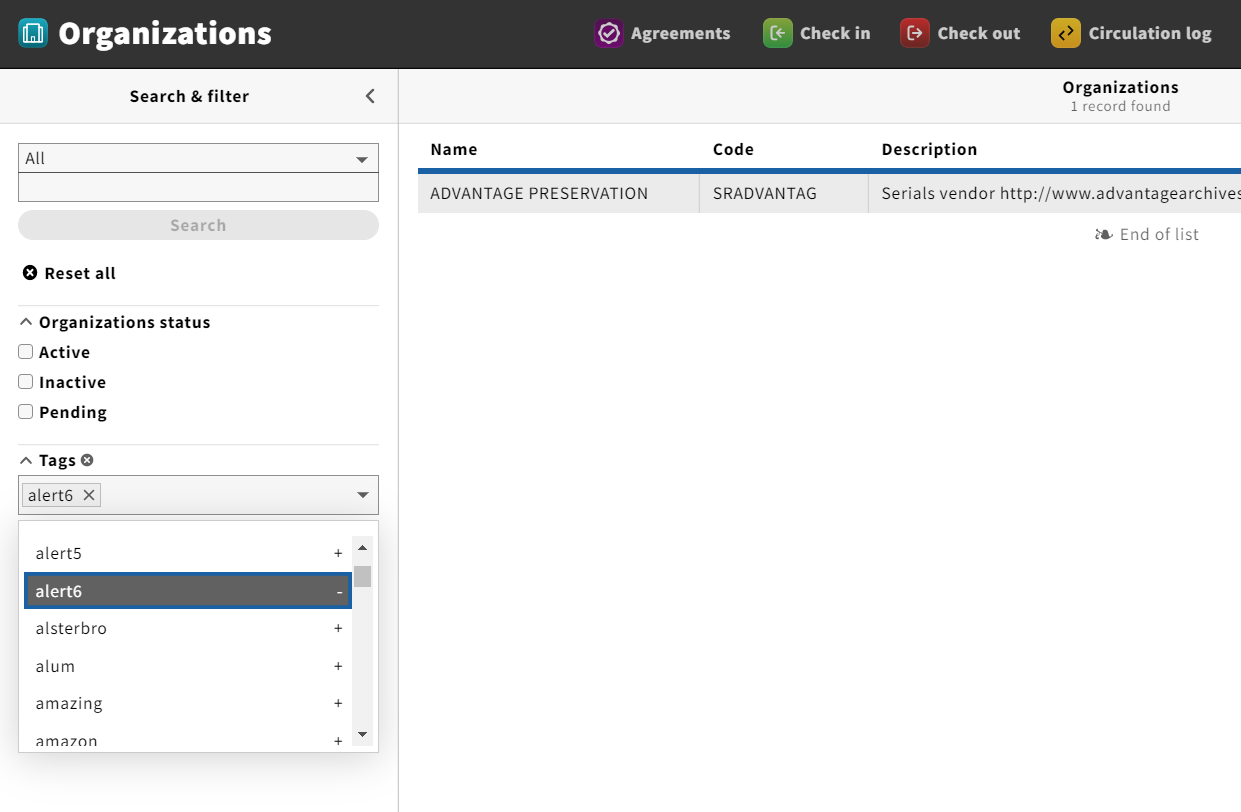Click the Check in app icon
1241x812 pixels.
click(778, 33)
